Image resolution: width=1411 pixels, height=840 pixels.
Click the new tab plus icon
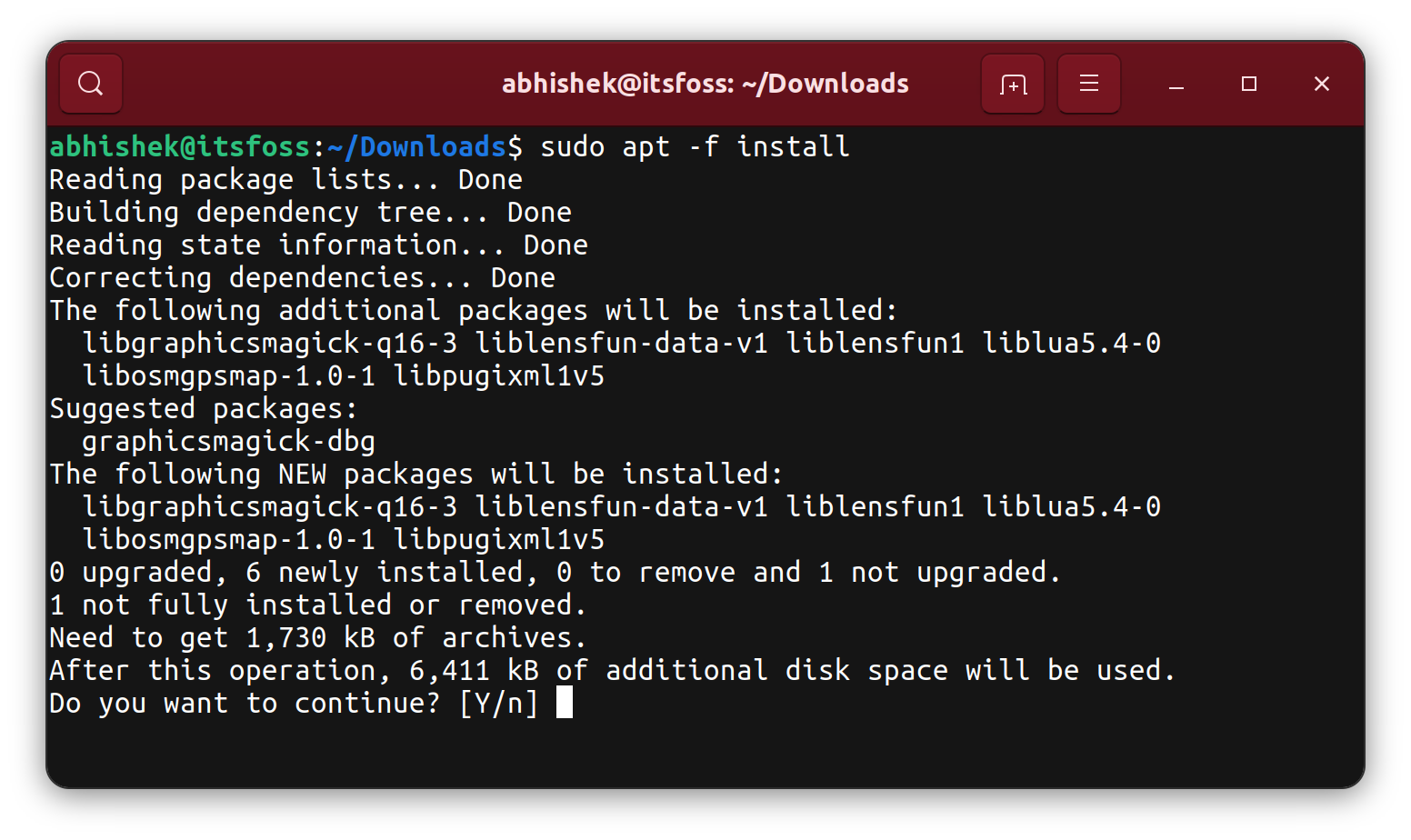point(1012,83)
